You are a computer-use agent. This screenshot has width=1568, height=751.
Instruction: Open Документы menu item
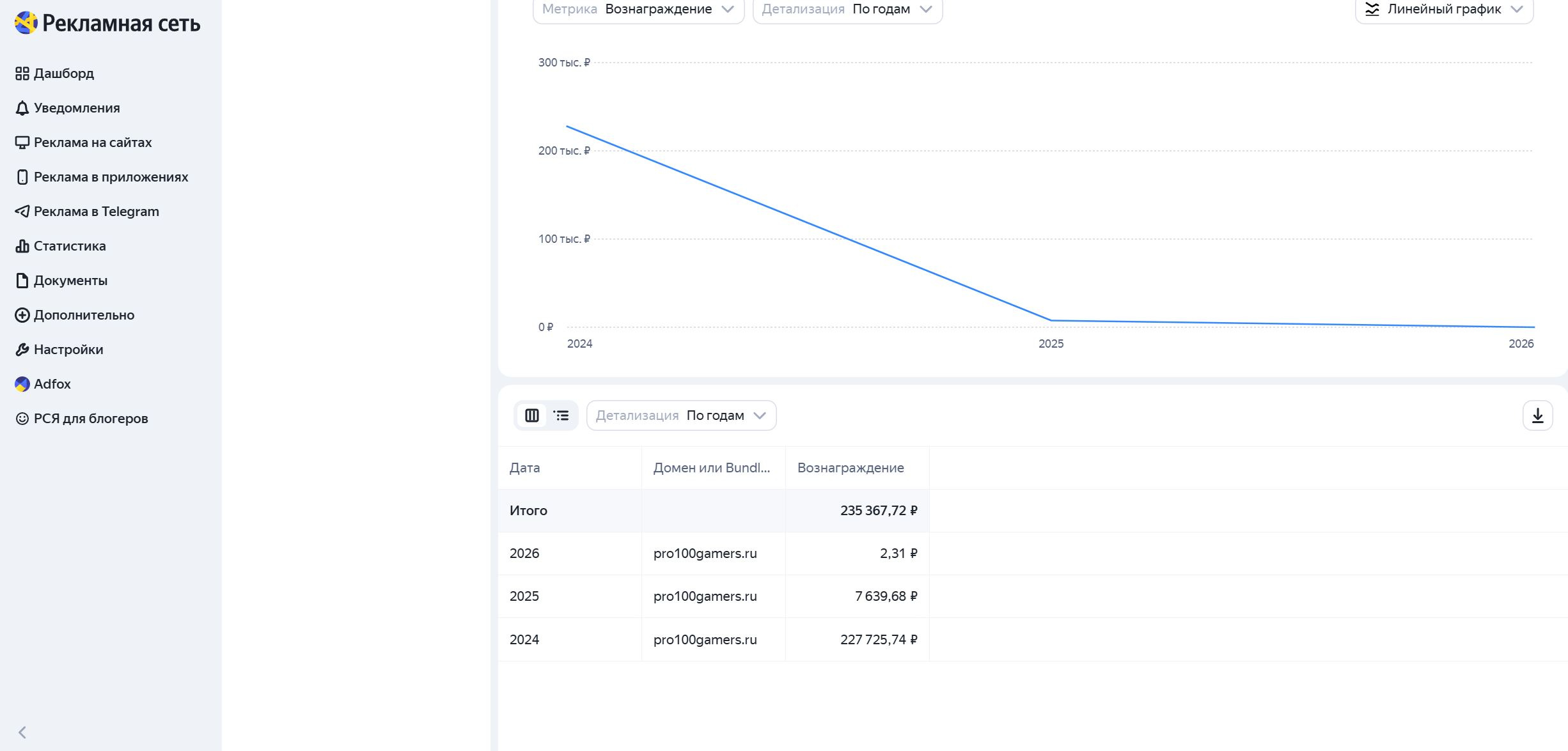[70, 281]
